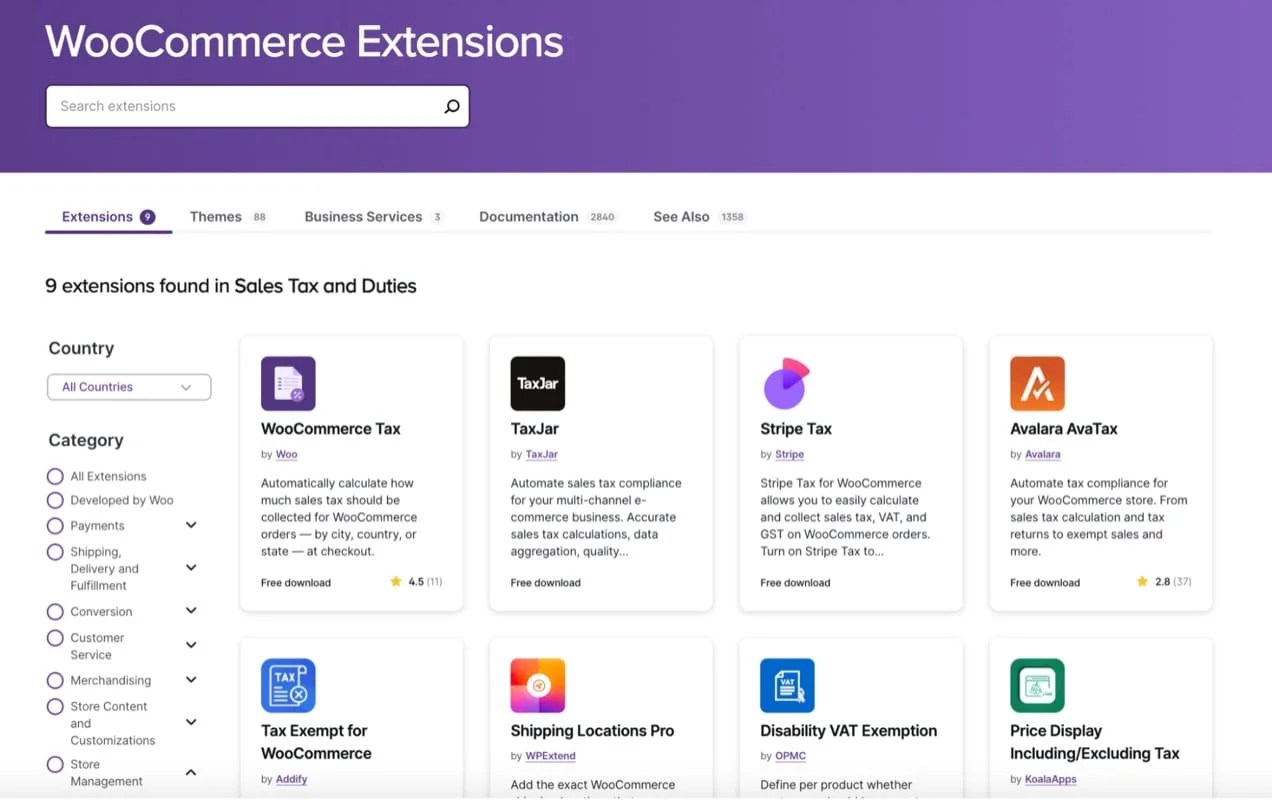Open the See Also tab
1272x800 pixels.
(700, 217)
